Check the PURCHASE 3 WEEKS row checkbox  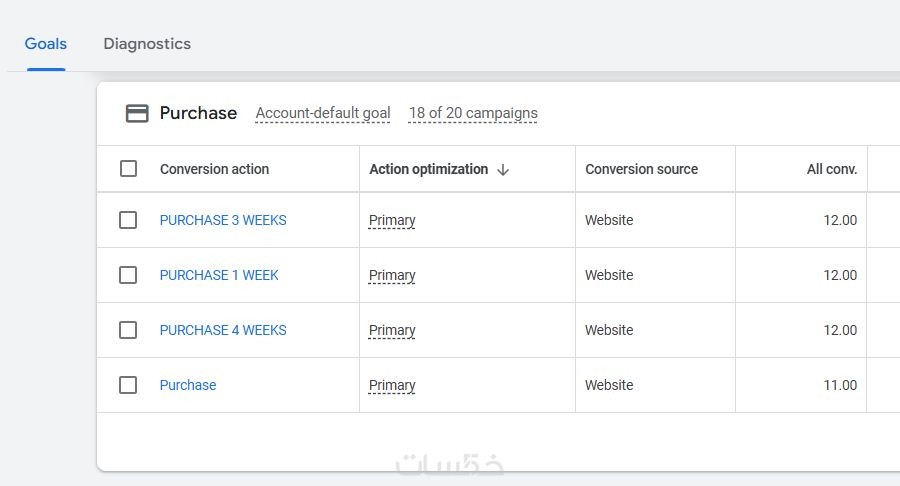click(x=128, y=220)
